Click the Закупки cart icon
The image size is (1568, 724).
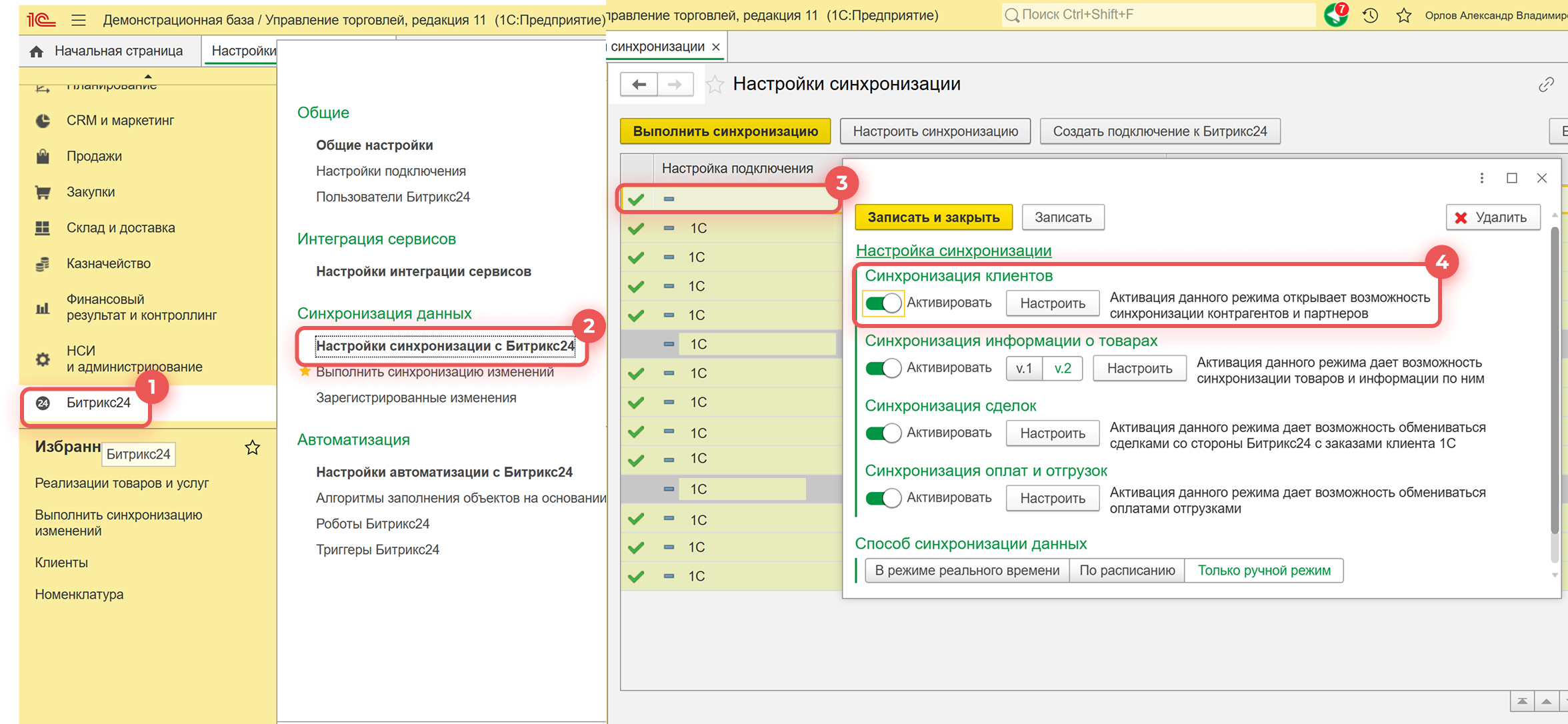point(43,192)
